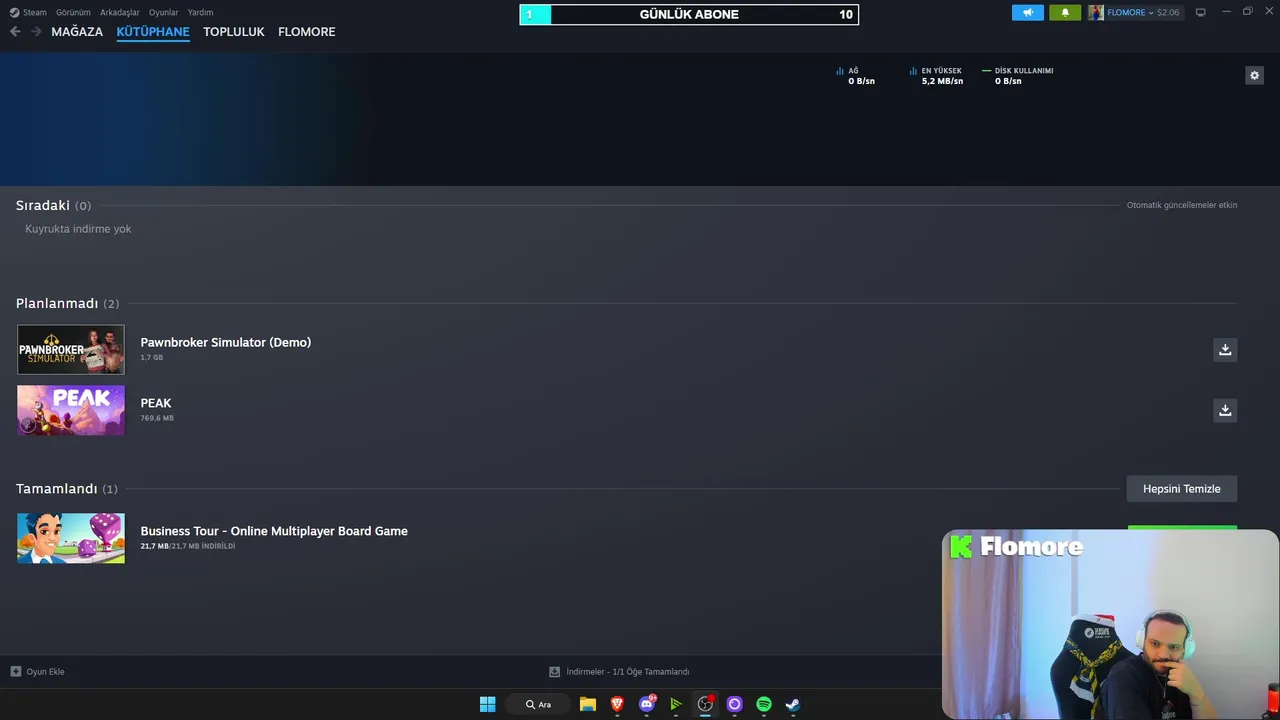Open the purple circle taskbar app
Screen dimensions: 1280x720
coord(734,704)
